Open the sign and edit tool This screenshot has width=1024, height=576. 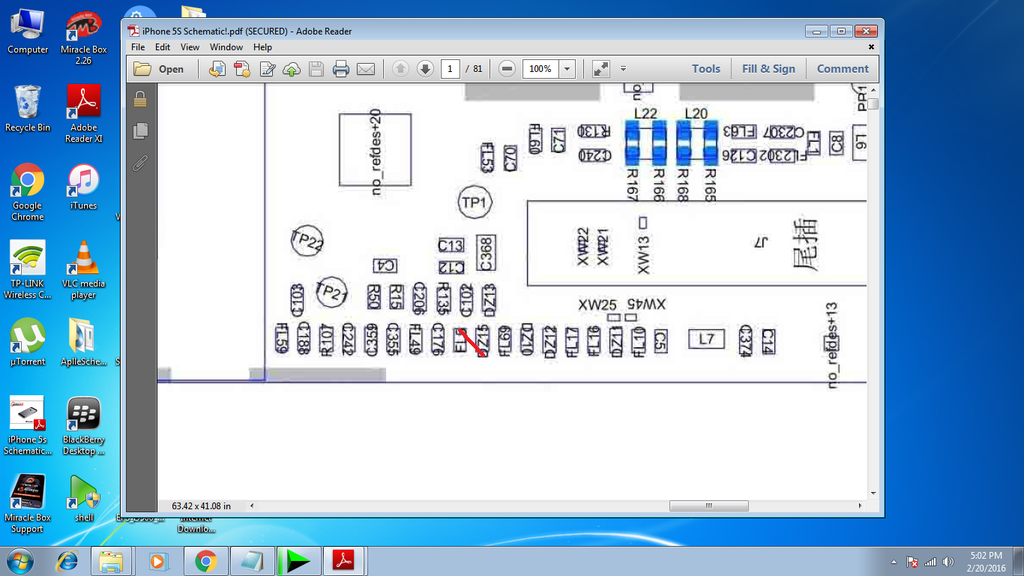pos(268,68)
